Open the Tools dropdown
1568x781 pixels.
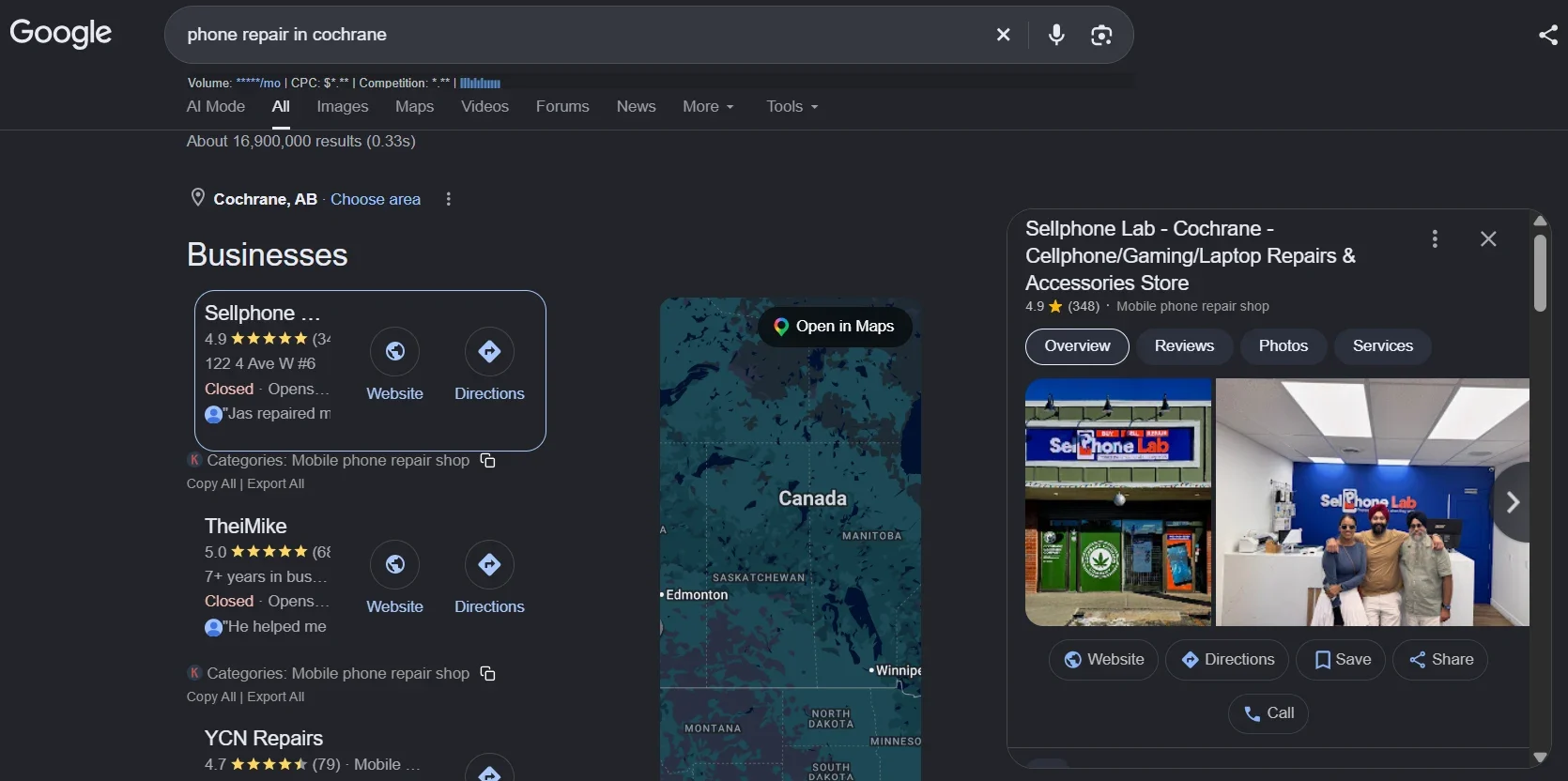(x=792, y=106)
